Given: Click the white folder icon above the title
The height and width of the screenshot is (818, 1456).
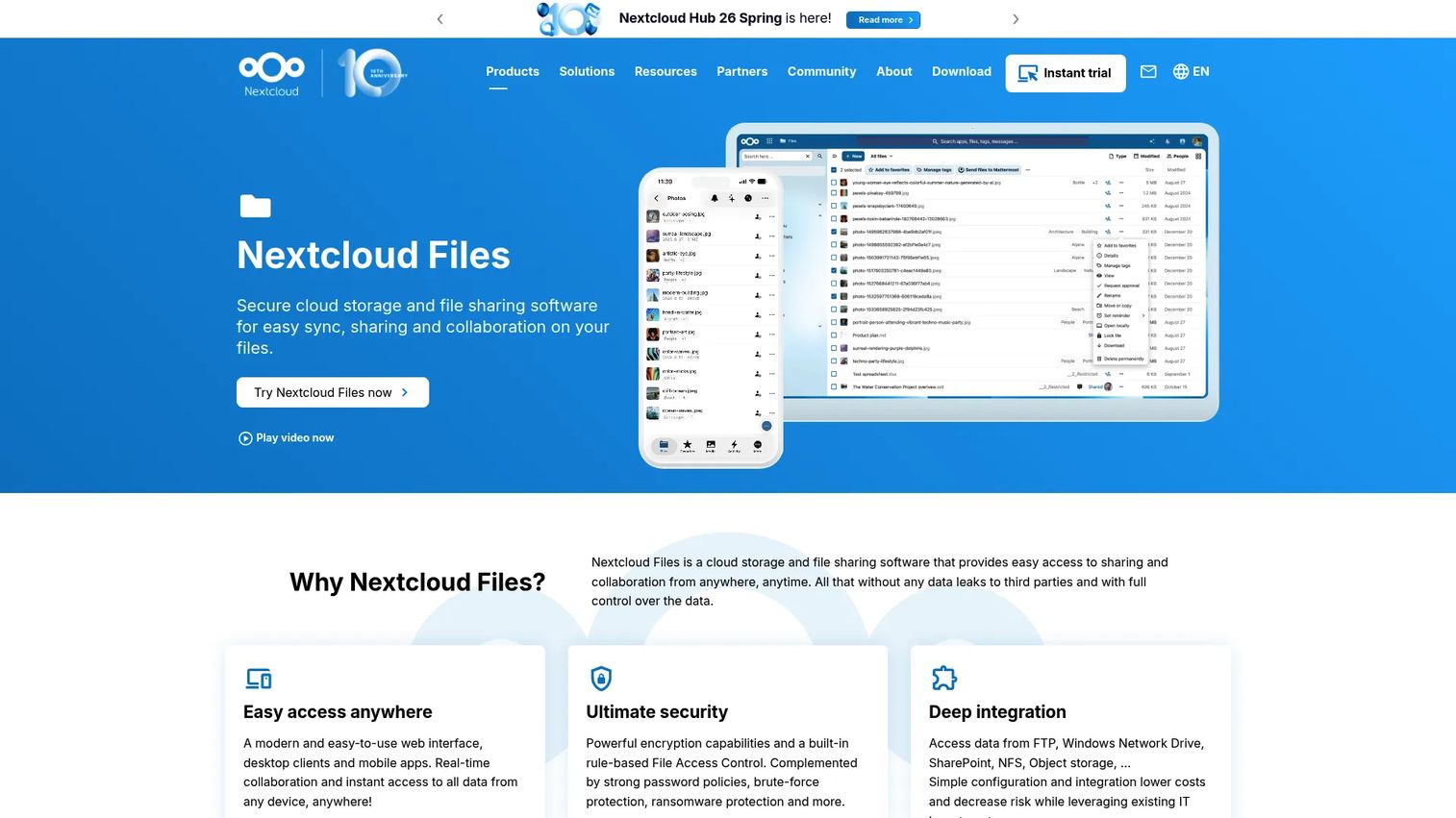Looking at the screenshot, I should pyautogui.click(x=255, y=206).
